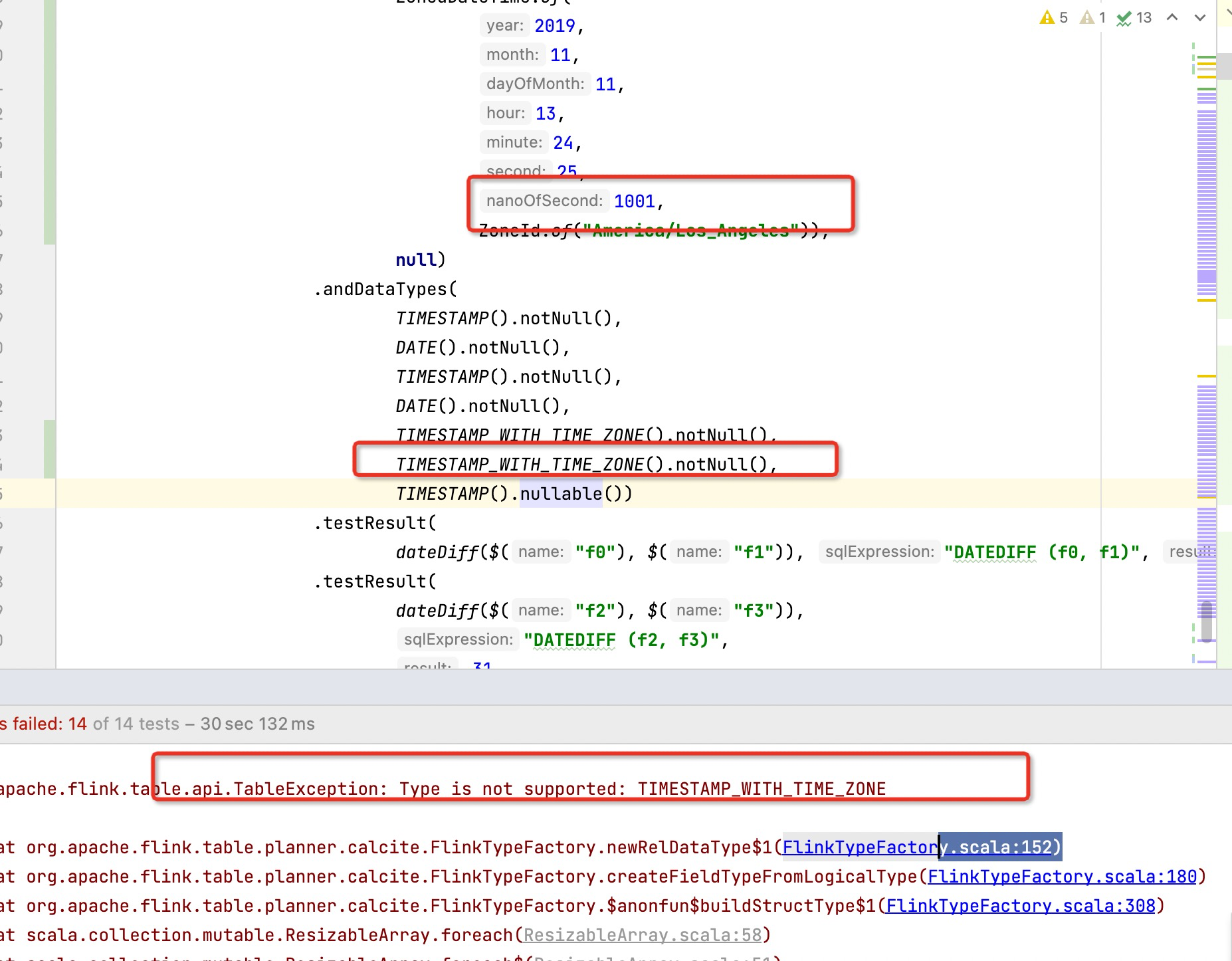Viewport: 1232px width, 961px height.
Task: Click the nanoOfSecond value 1001
Action: pyautogui.click(x=634, y=201)
